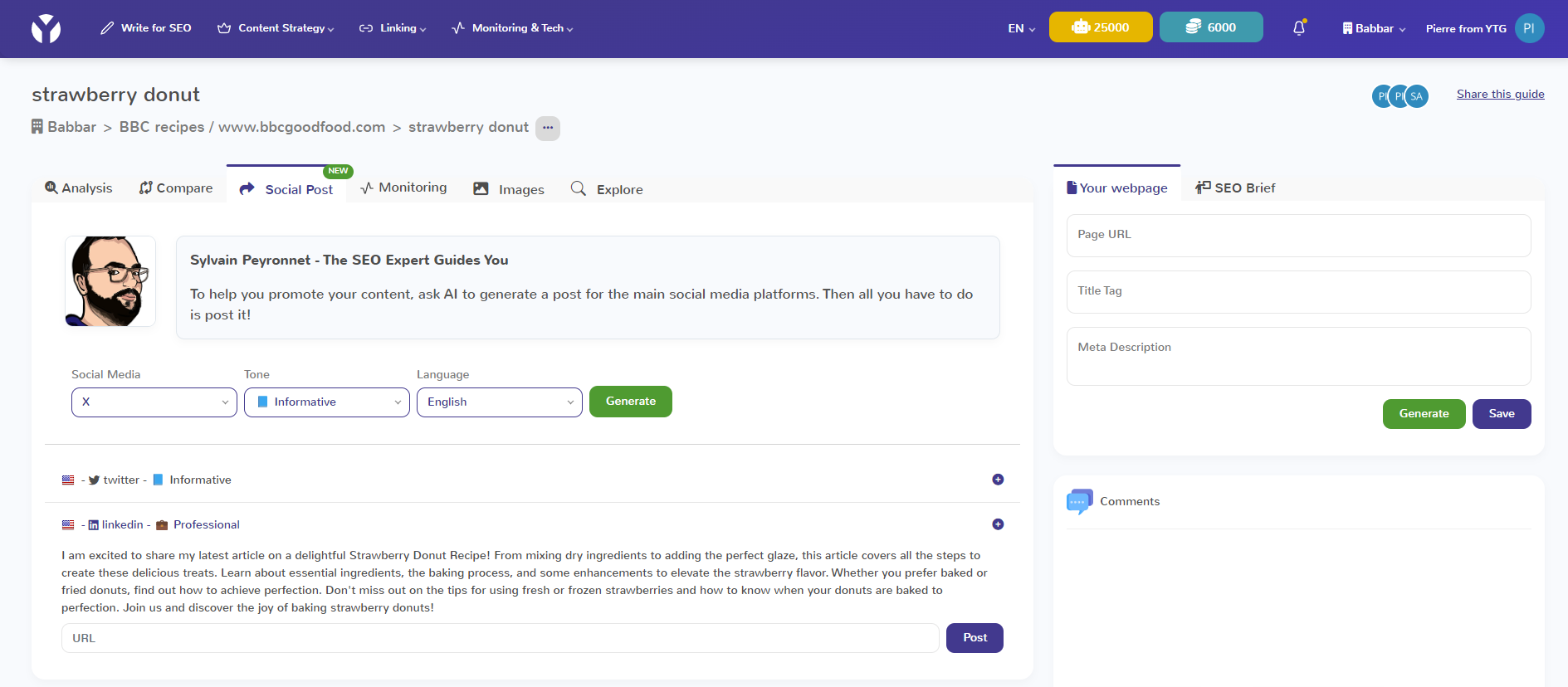The width and height of the screenshot is (1568, 687).
Task: Click the Monitoring & Tech pulse icon
Action: tap(458, 28)
